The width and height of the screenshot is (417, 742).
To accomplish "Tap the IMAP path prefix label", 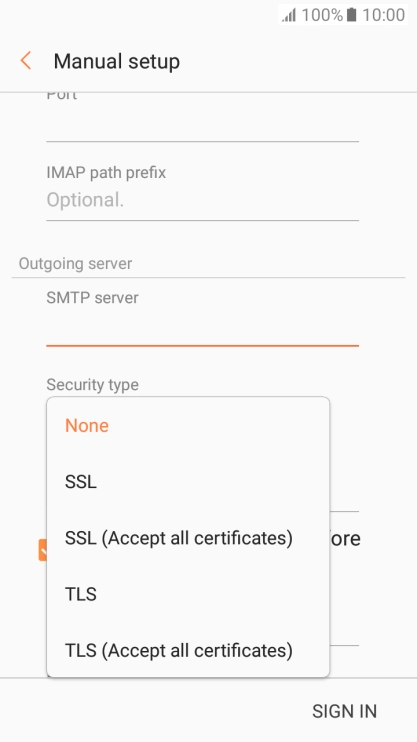I will [x=106, y=173].
